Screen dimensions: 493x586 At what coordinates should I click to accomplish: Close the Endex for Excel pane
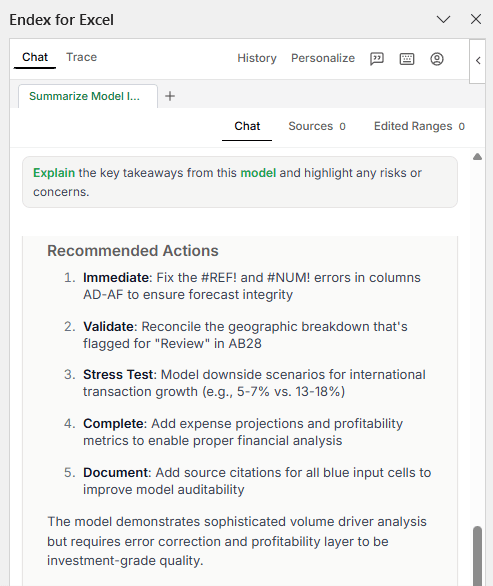(476, 19)
